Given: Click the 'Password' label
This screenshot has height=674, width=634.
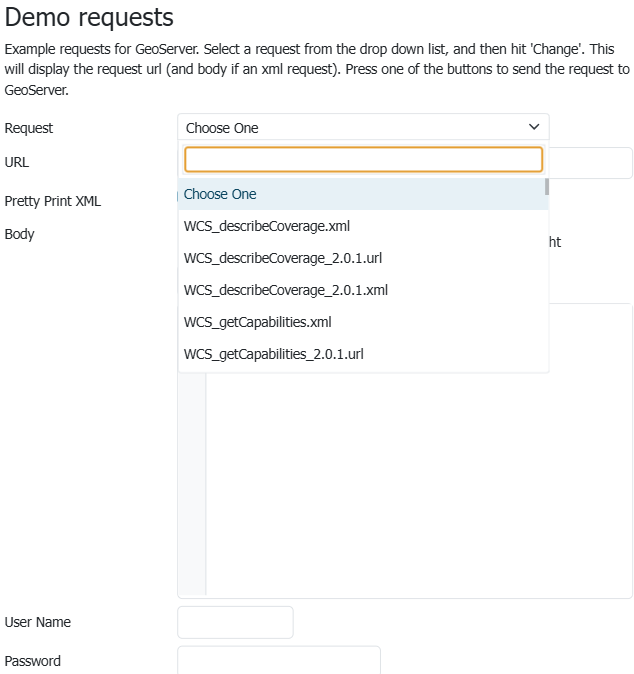Looking at the screenshot, I should [33, 661].
